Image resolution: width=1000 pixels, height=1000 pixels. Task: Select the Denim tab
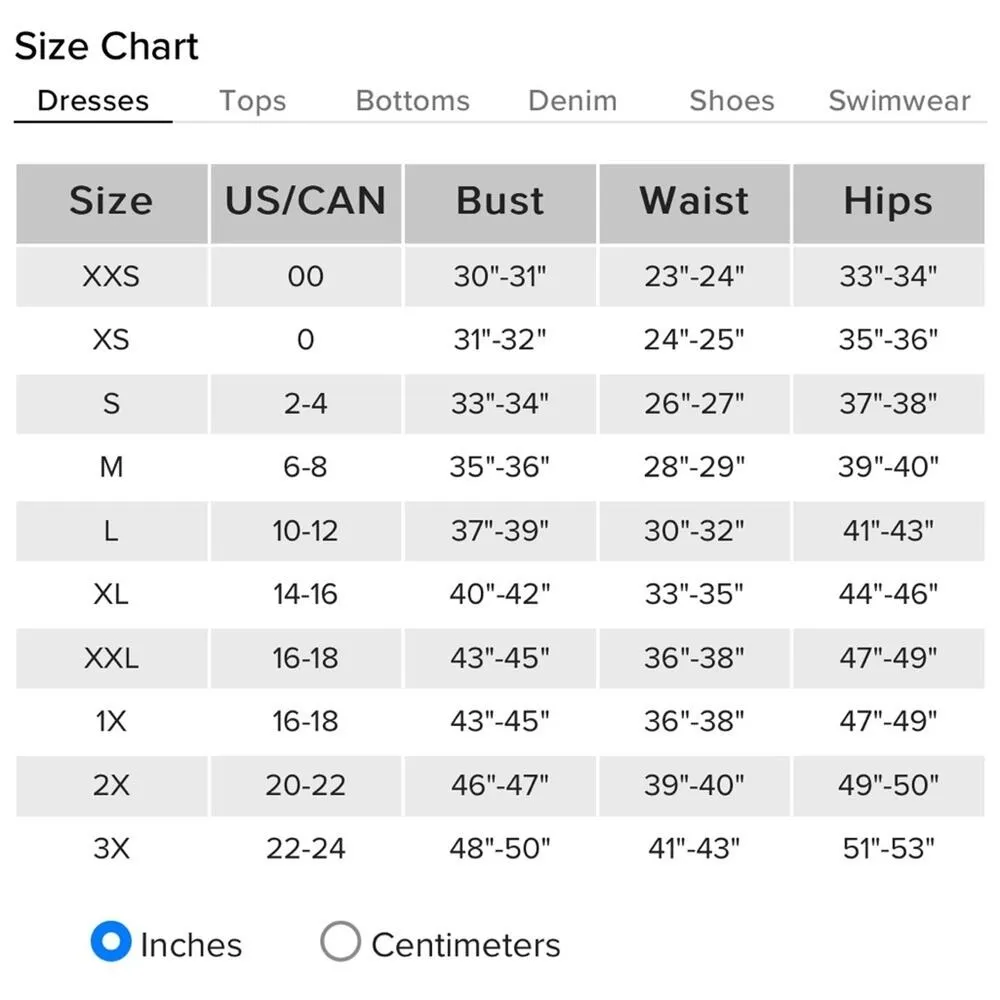(x=572, y=101)
